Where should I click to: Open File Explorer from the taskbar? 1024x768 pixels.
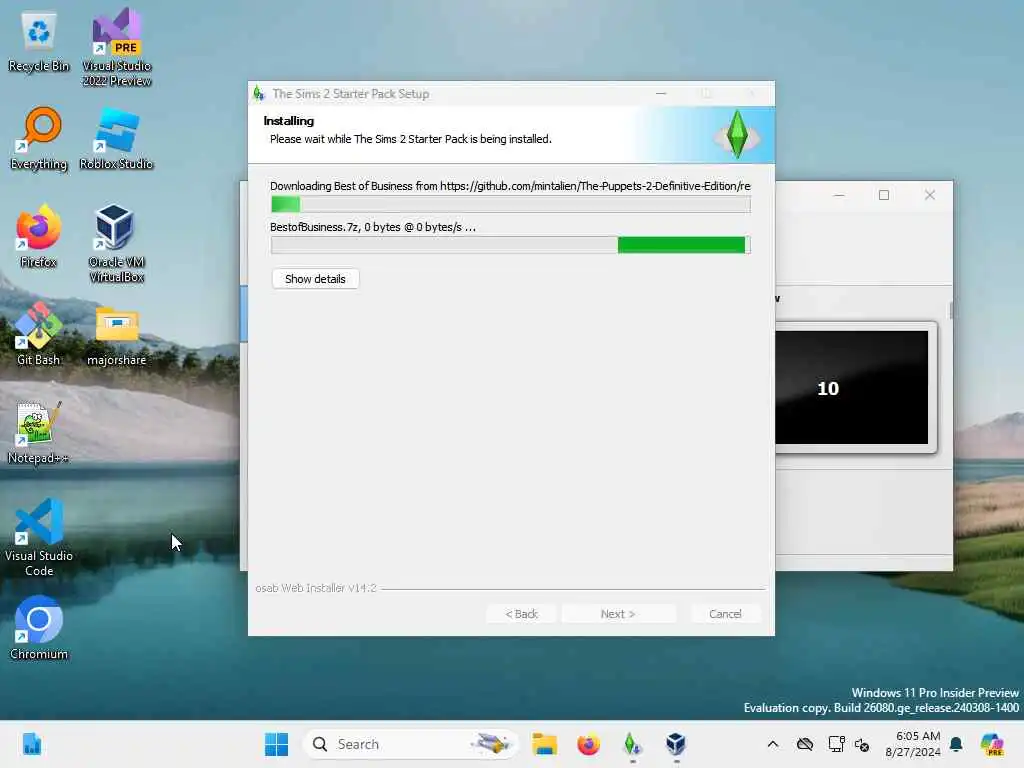pyautogui.click(x=544, y=744)
